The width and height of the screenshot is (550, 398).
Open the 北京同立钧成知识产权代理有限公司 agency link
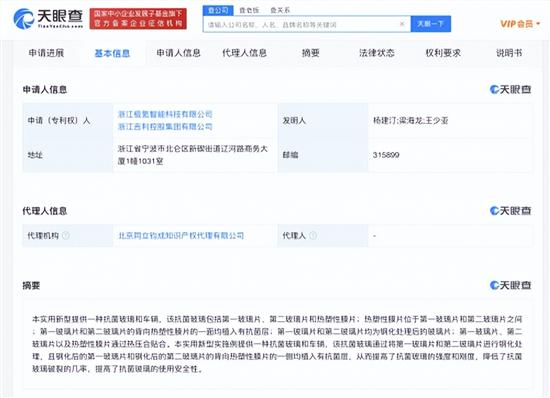181,236
